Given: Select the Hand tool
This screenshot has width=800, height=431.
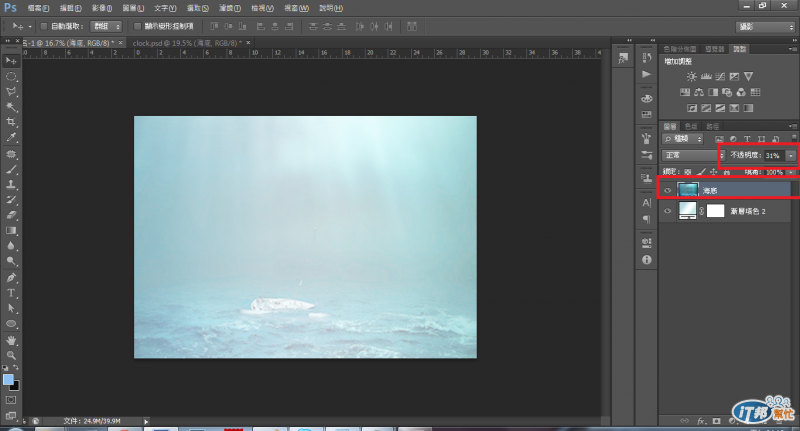Looking at the screenshot, I should click(11, 340).
